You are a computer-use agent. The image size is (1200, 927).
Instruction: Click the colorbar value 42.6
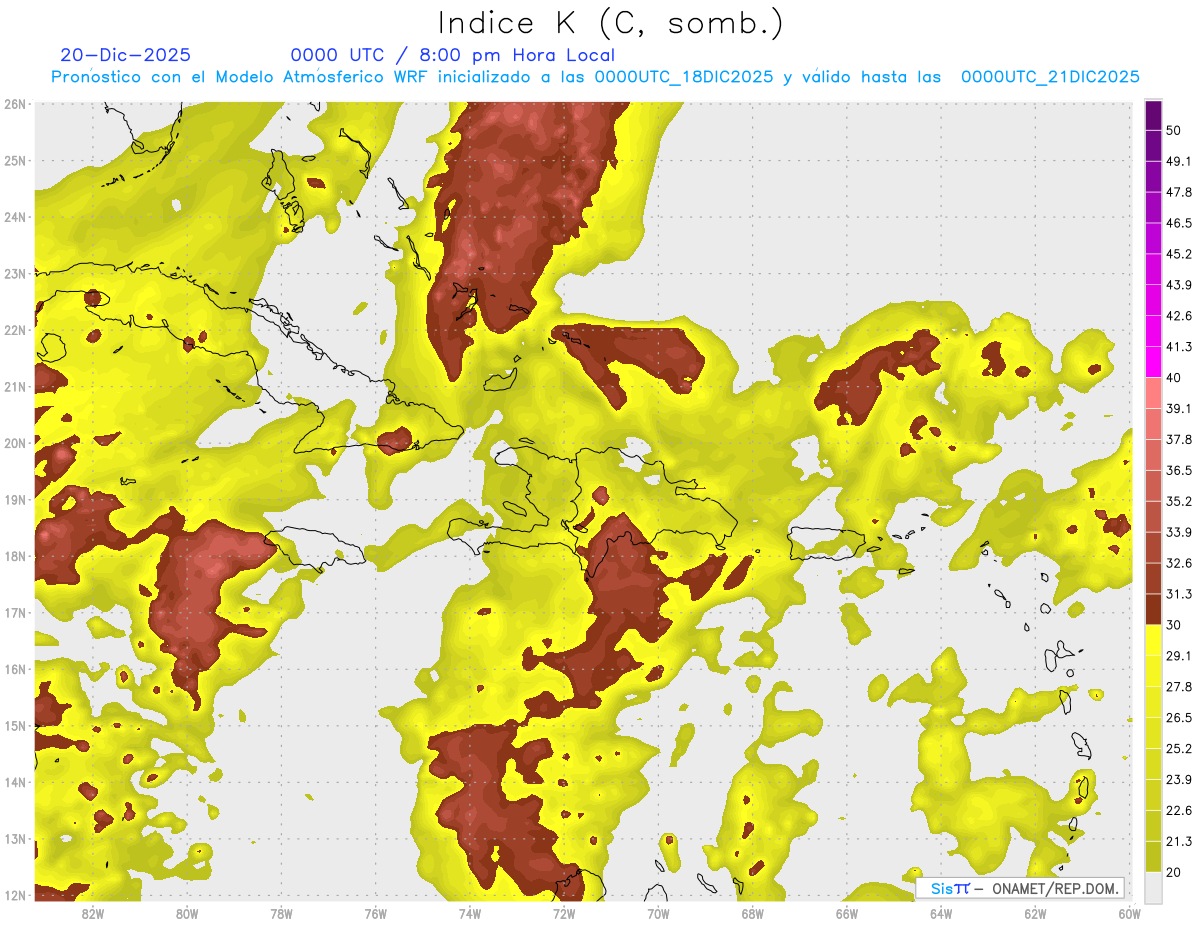(1179, 316)
